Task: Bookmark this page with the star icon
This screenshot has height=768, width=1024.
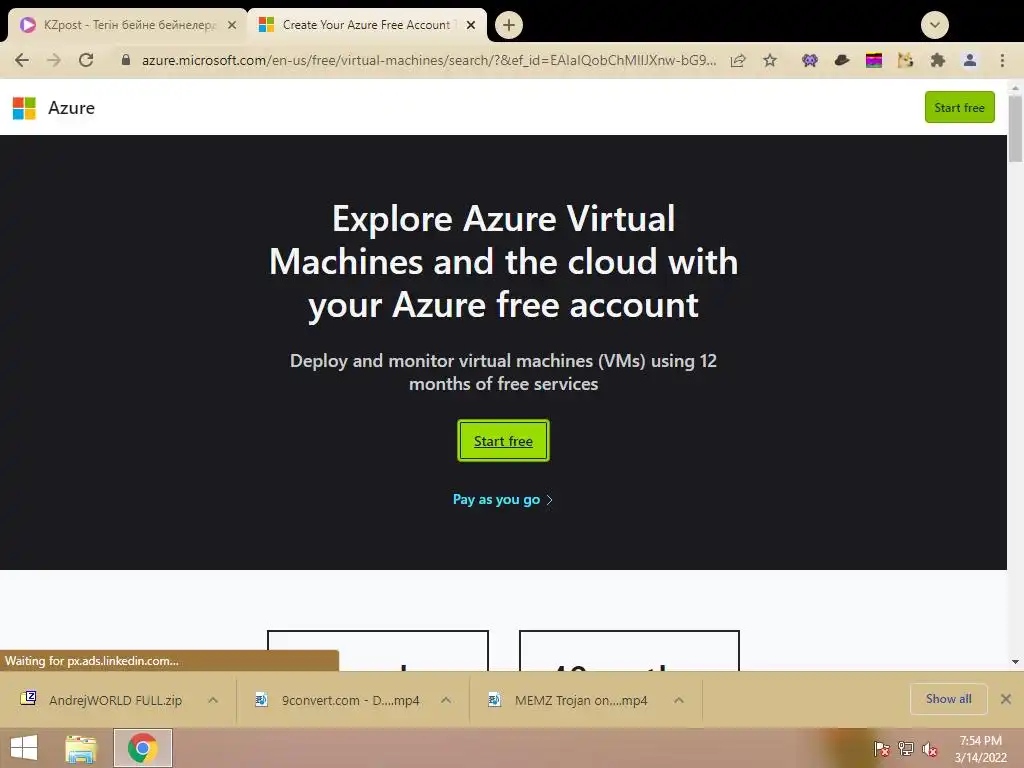Action: (x=770, y=61)
